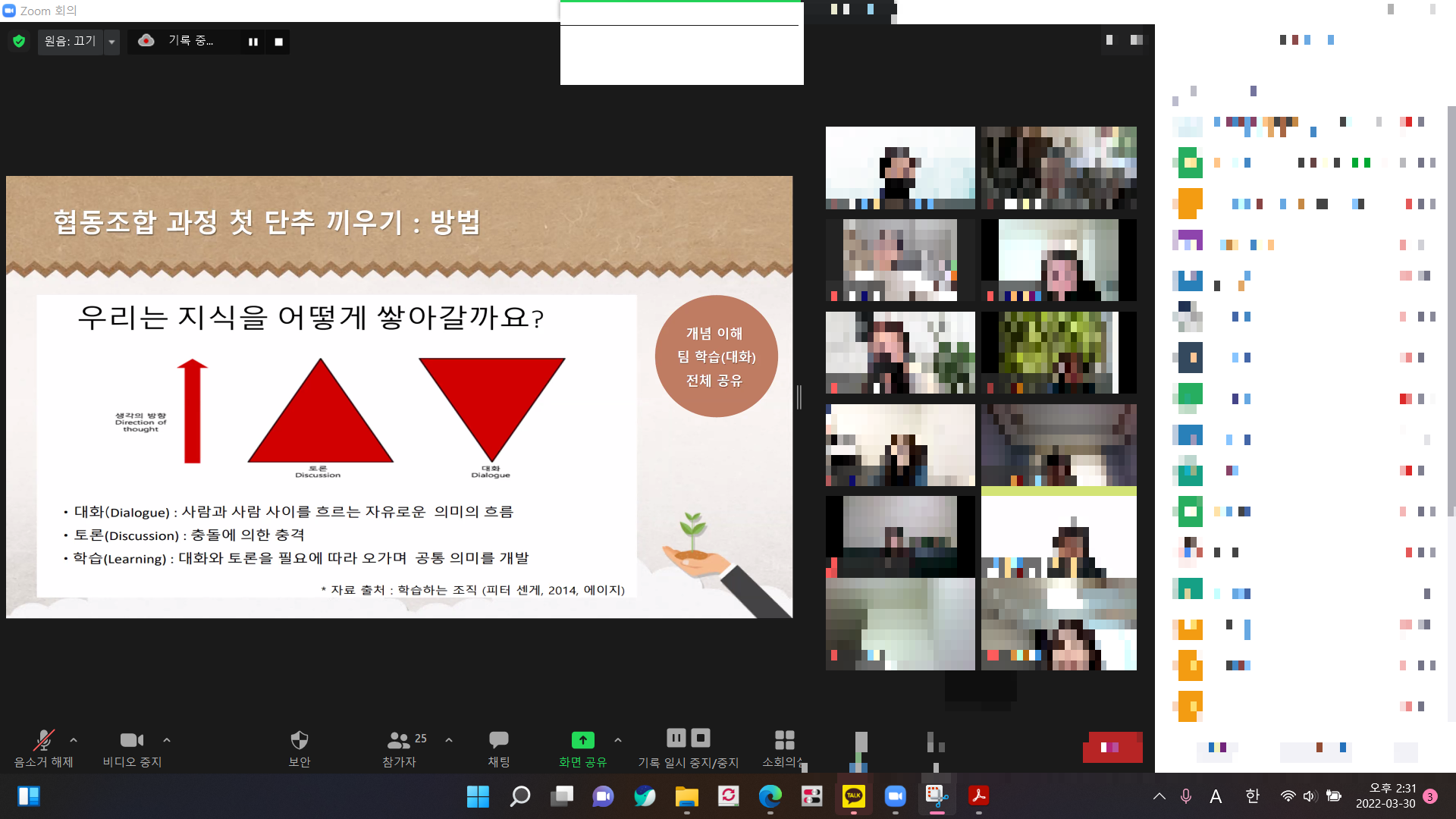Open the 채팅 chat panel
Screen dimensions: 1456x819
[499, 748]
